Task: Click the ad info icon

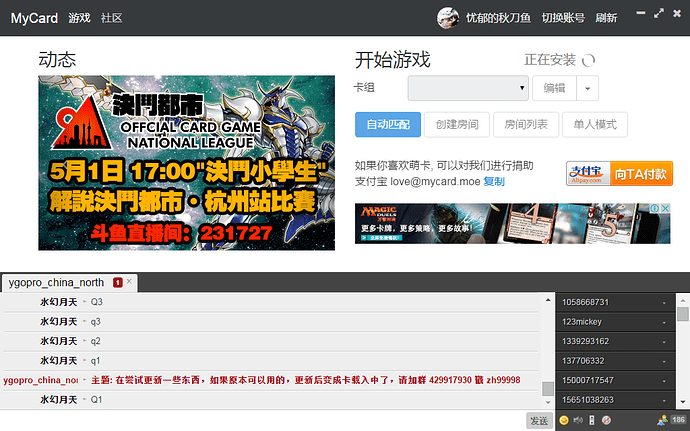Action: click(655, 209)
